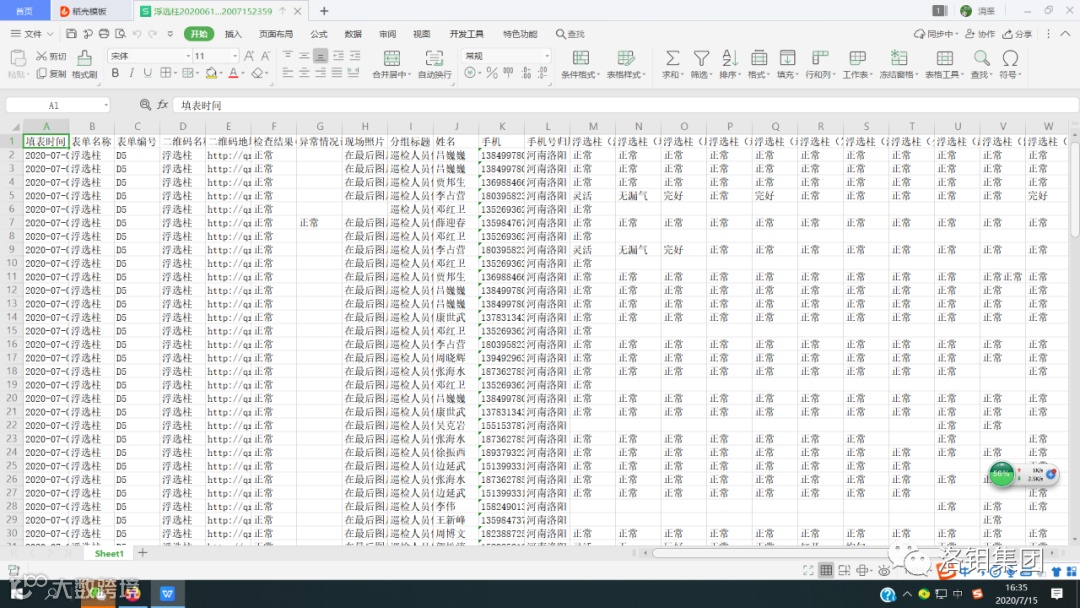Click the Print icon in quick access toolbar
Viewport: 1080px width, 608px height.
pyautogui.click(x=104, y=34)
